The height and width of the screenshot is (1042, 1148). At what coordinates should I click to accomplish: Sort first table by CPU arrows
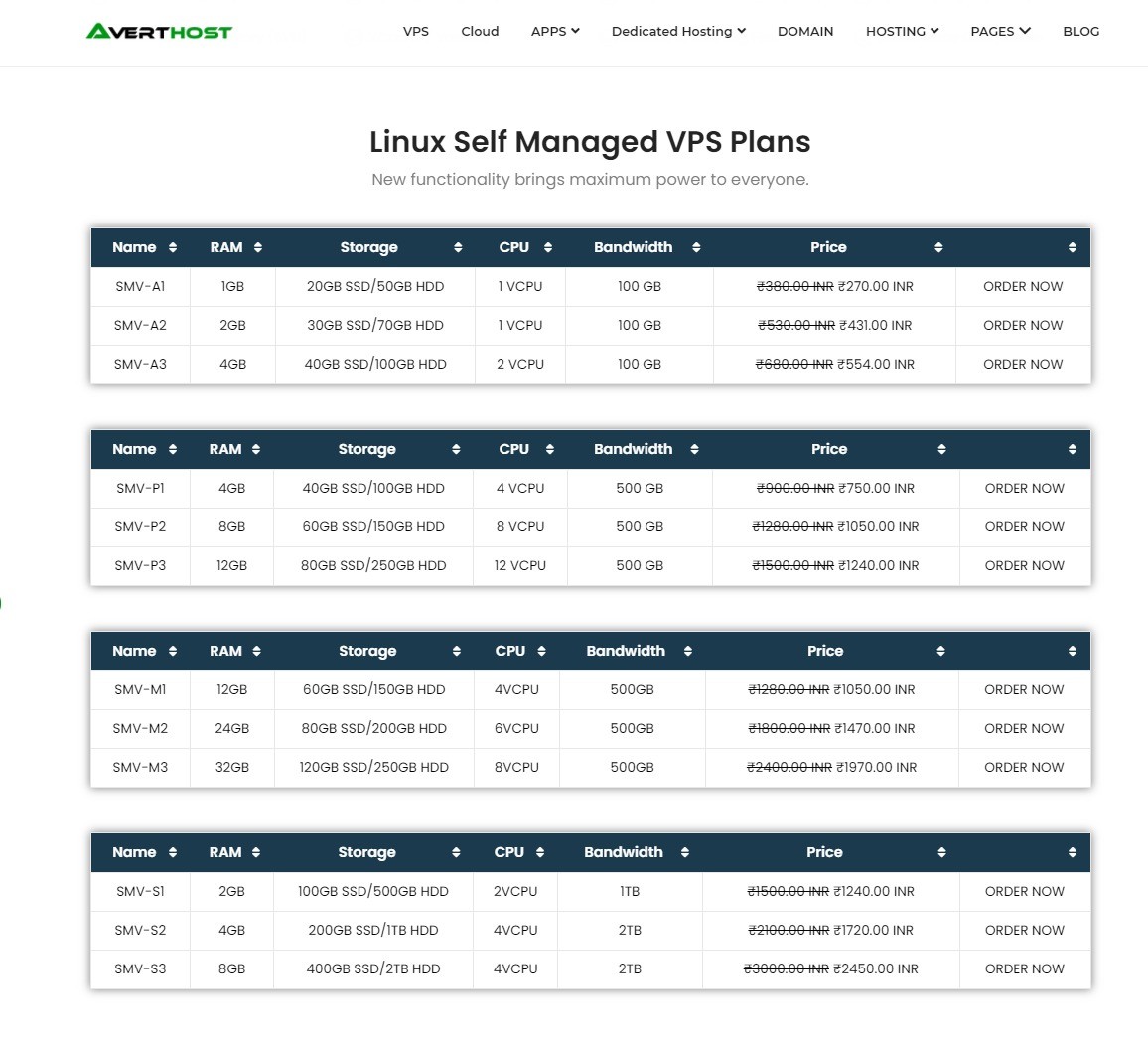(x=547, y=247)
